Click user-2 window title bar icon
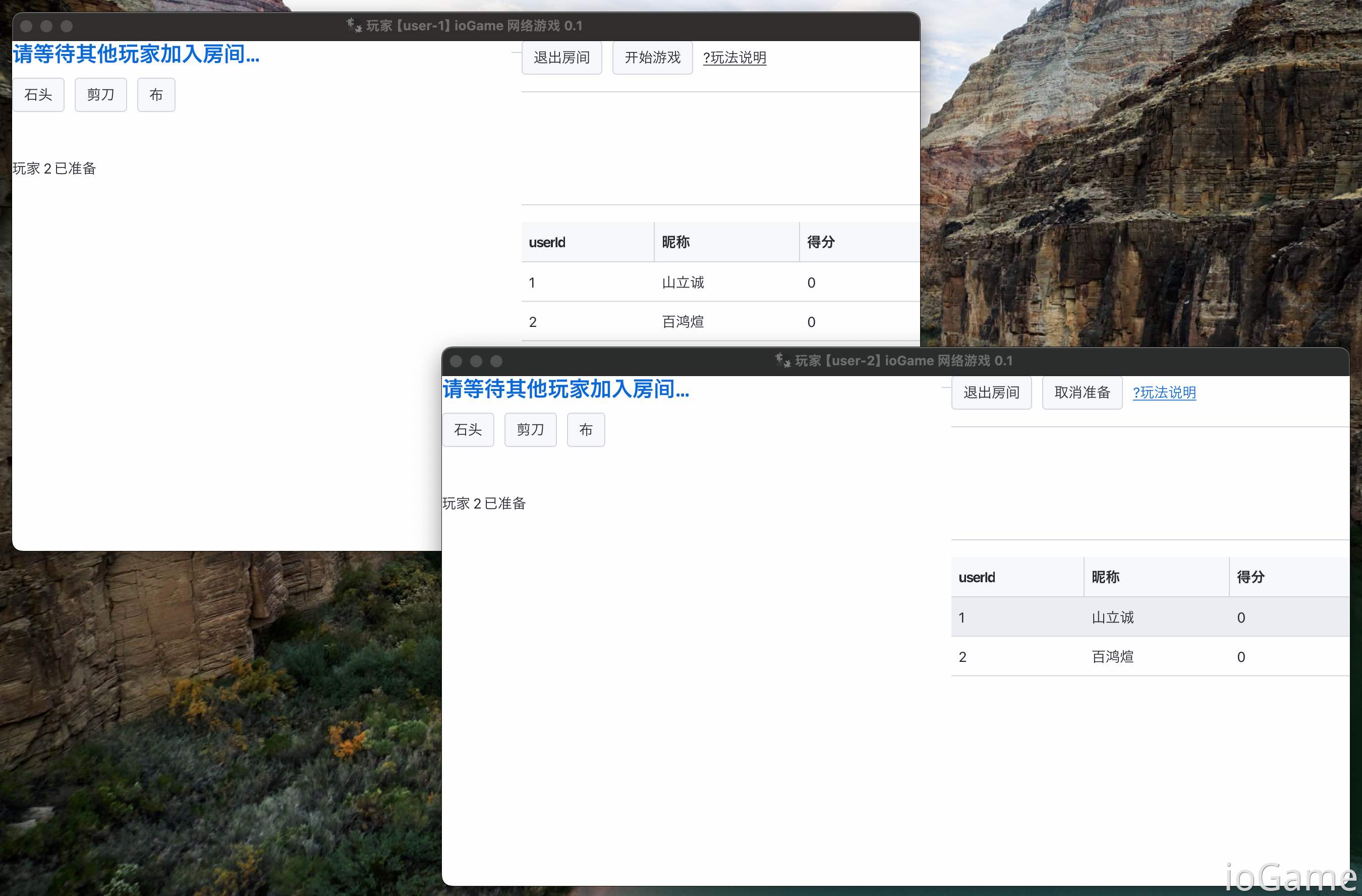Screen dimensions: 1362x896 (x=782, y=360)
